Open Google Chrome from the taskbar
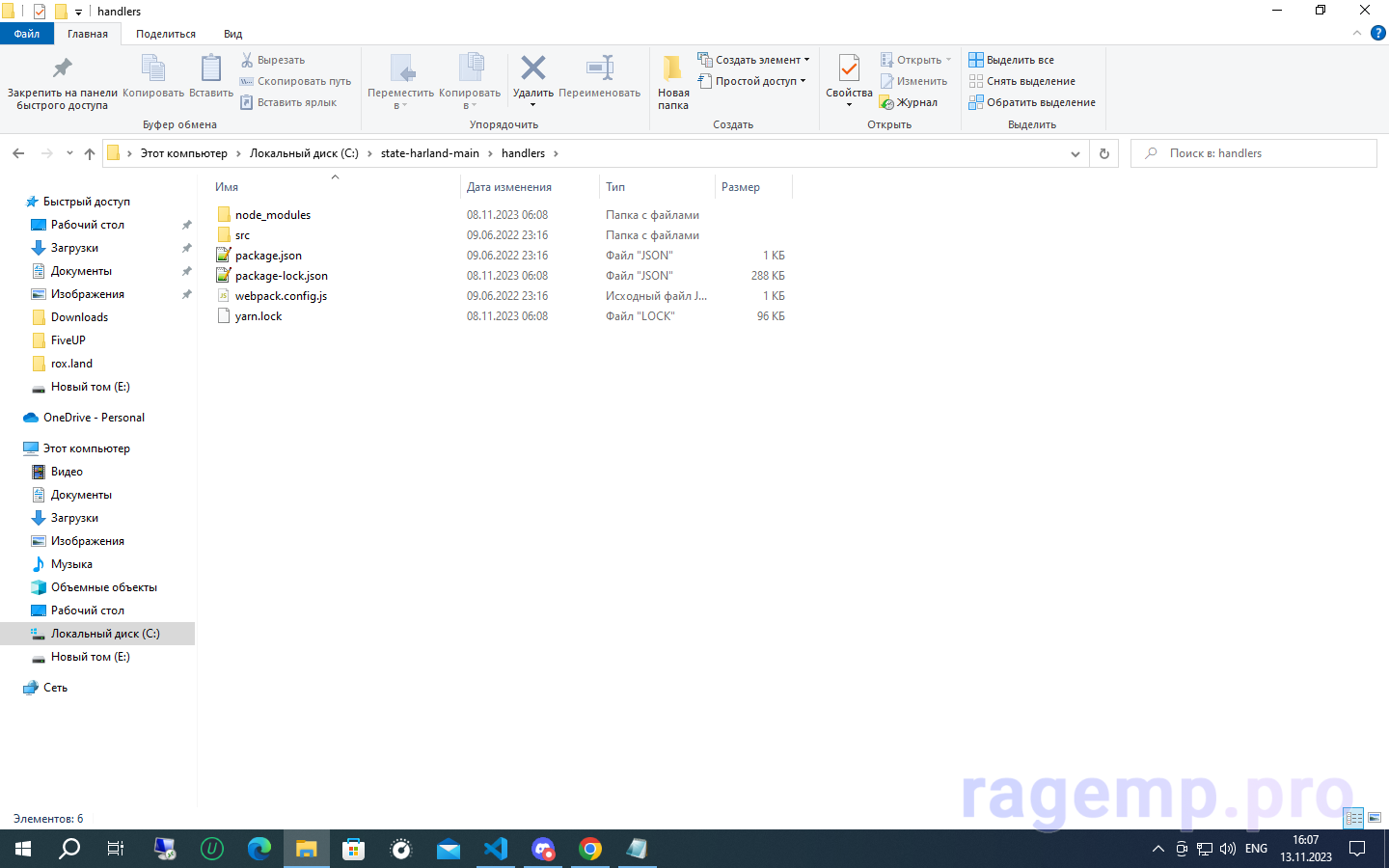This screenshot has width=1389, height=868. click(590, 849)
